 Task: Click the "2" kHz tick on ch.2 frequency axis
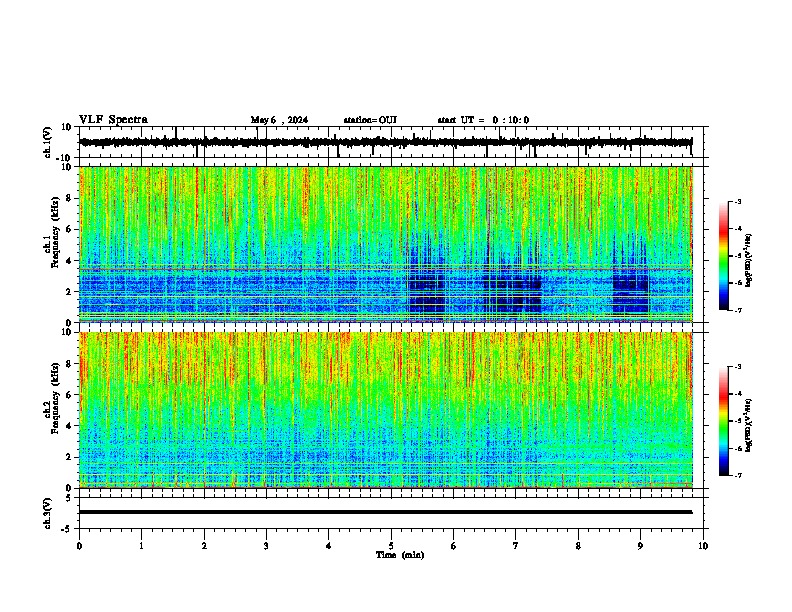click(x=69, y=457)
